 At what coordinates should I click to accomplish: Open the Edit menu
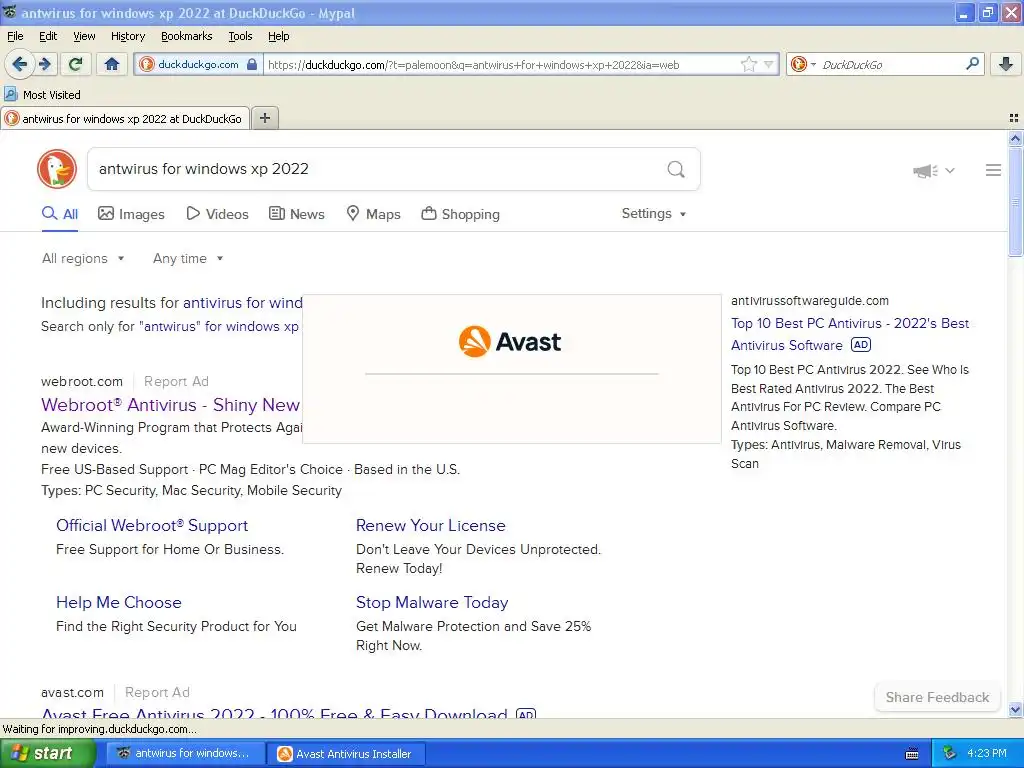(48, 36)
